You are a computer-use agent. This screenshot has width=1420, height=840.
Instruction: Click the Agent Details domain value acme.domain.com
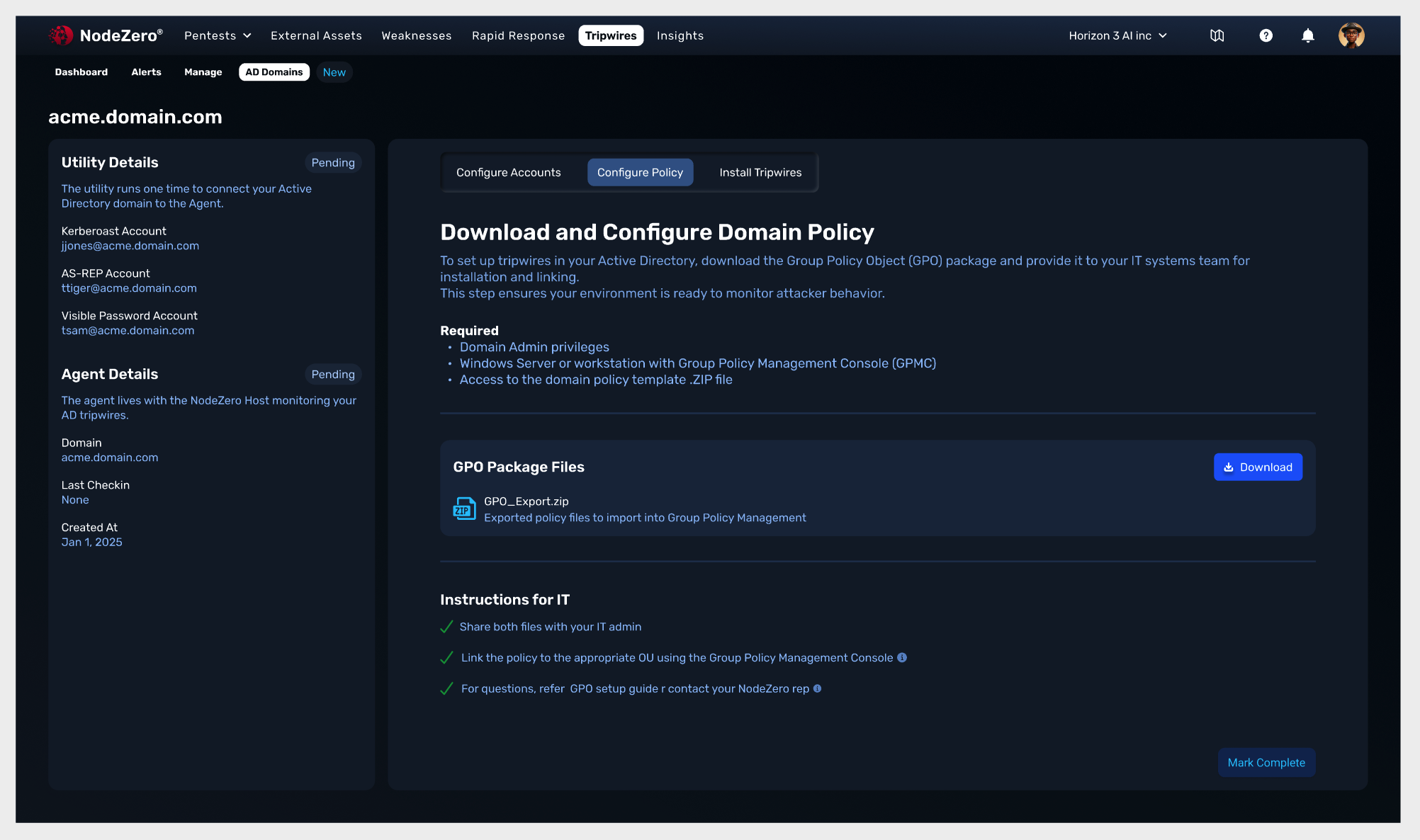click(110, 458)
